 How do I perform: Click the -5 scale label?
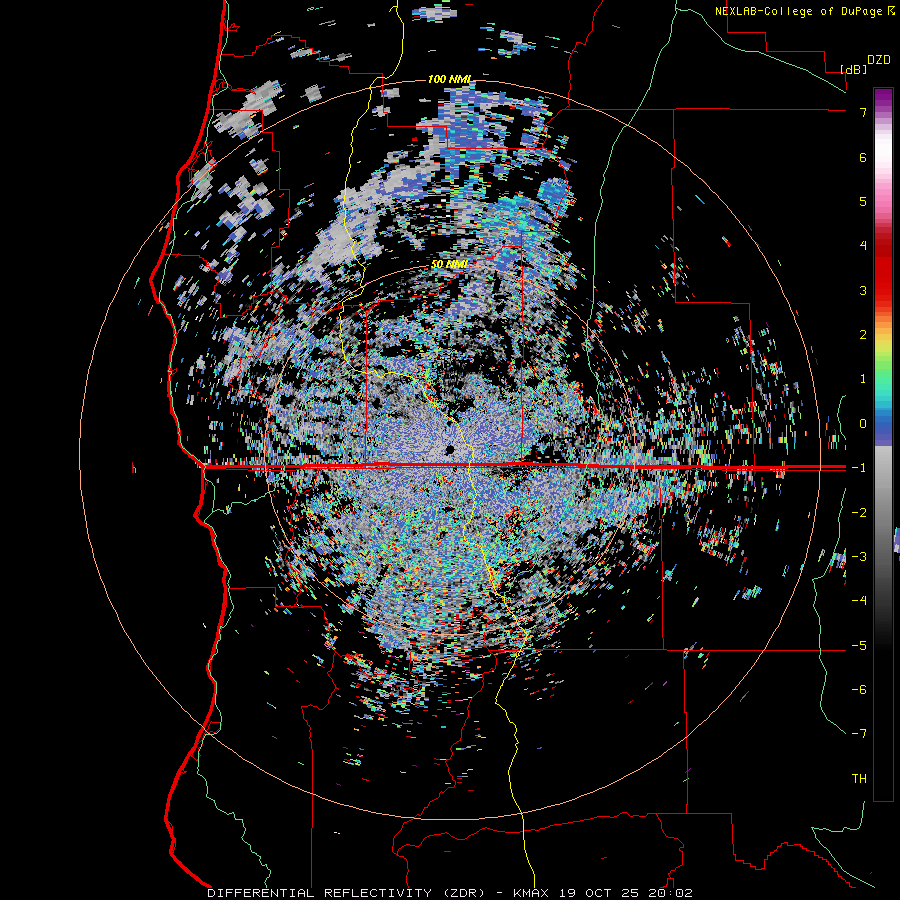(x=859, y=646)
